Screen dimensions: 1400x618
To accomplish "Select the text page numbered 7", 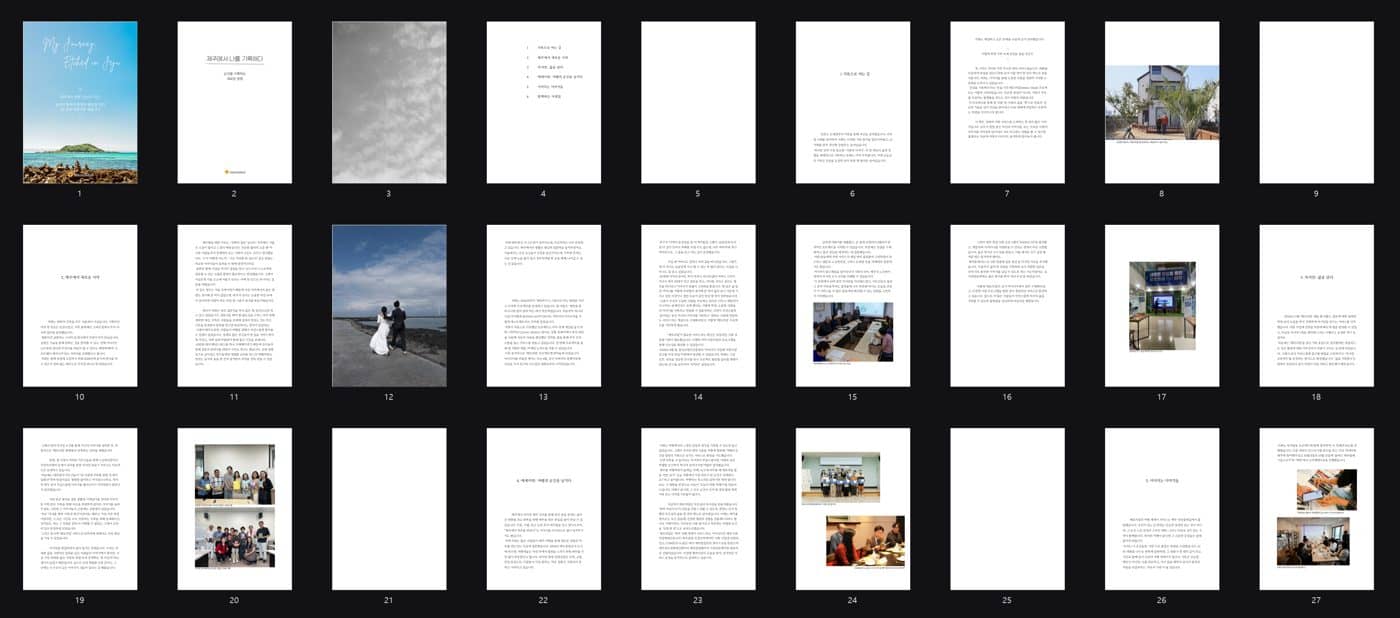I will 1007,102.
